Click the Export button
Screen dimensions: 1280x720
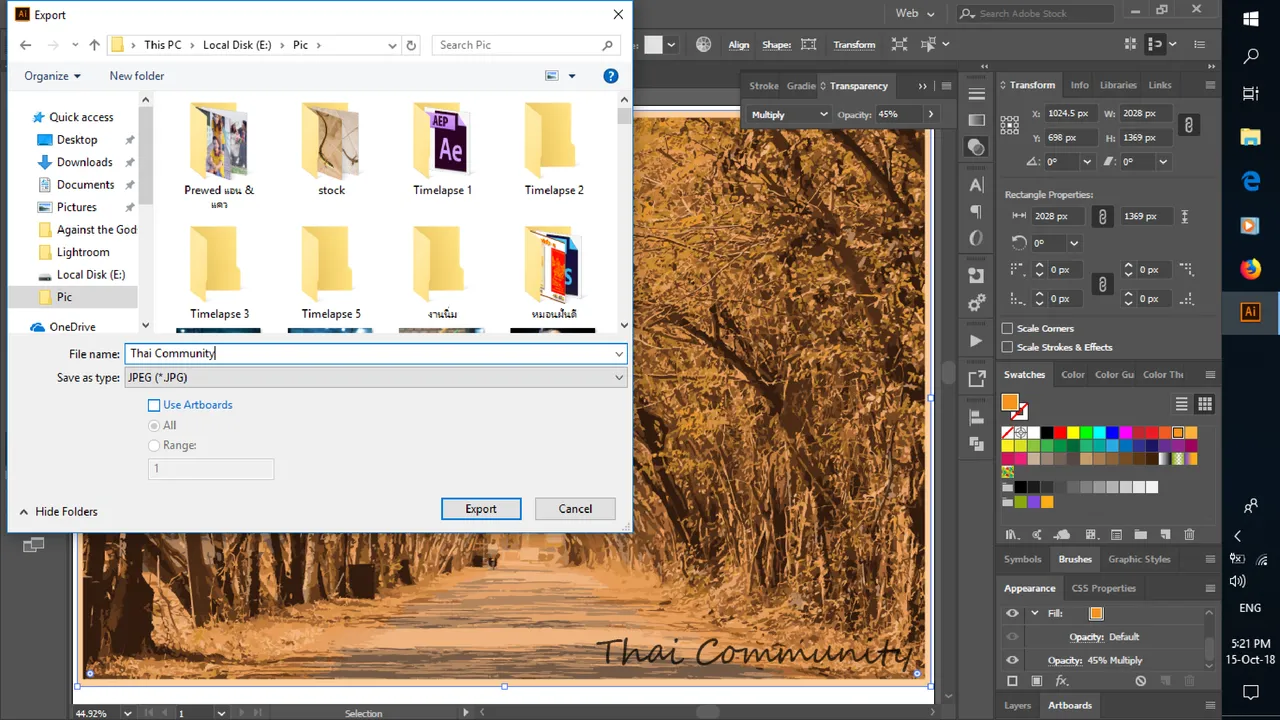pos(481,509)
